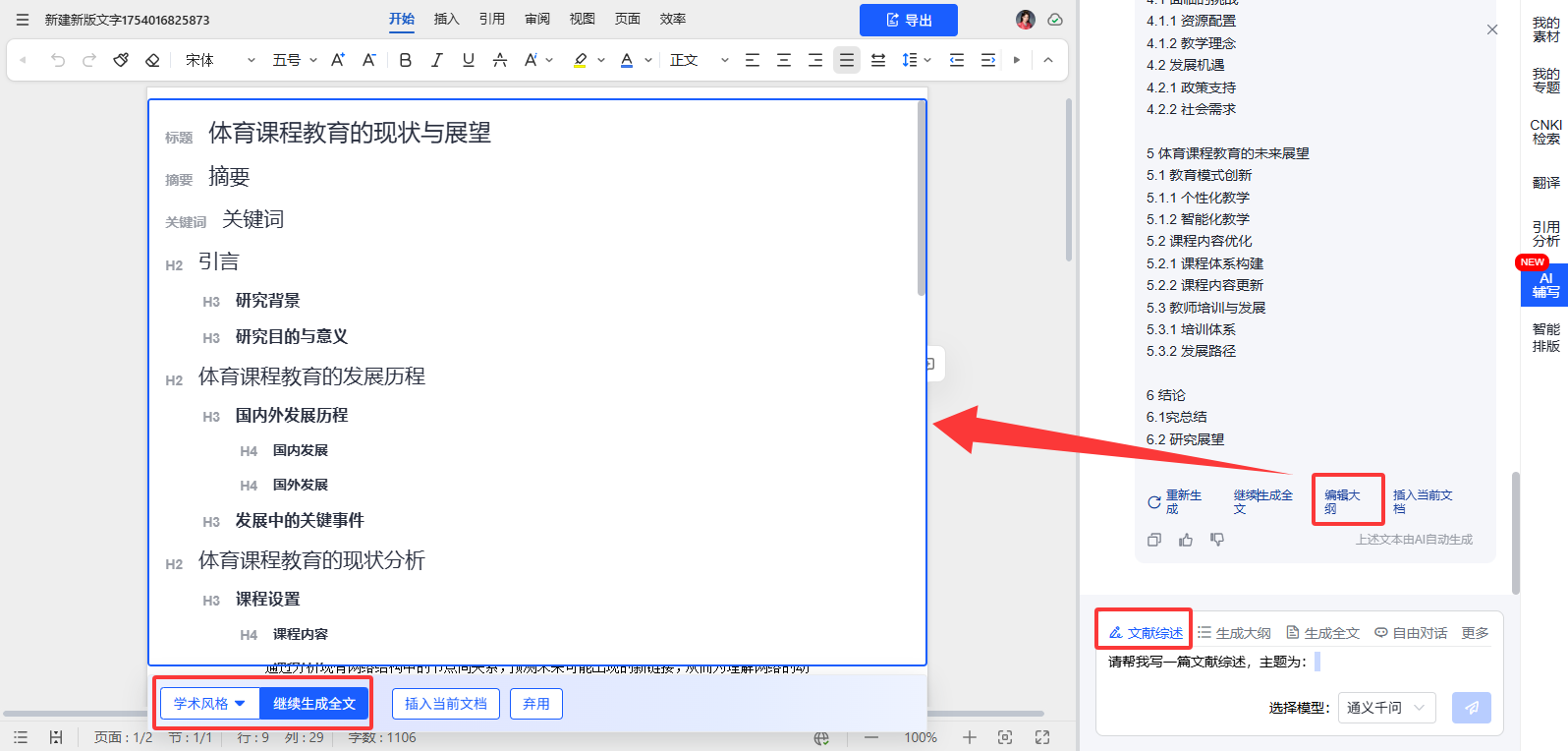Switch to the 插入 tab
1568x751 pixels.
point(447,19)
